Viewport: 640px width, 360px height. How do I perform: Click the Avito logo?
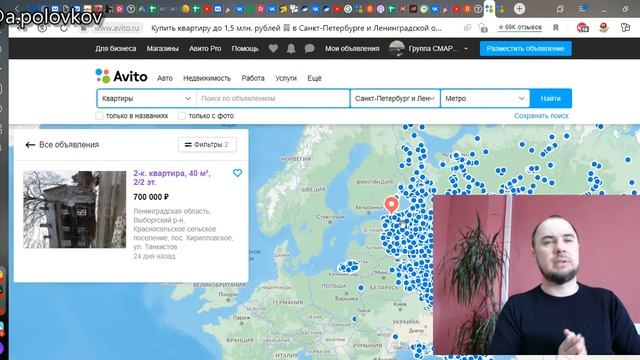(x=121, y=76)
